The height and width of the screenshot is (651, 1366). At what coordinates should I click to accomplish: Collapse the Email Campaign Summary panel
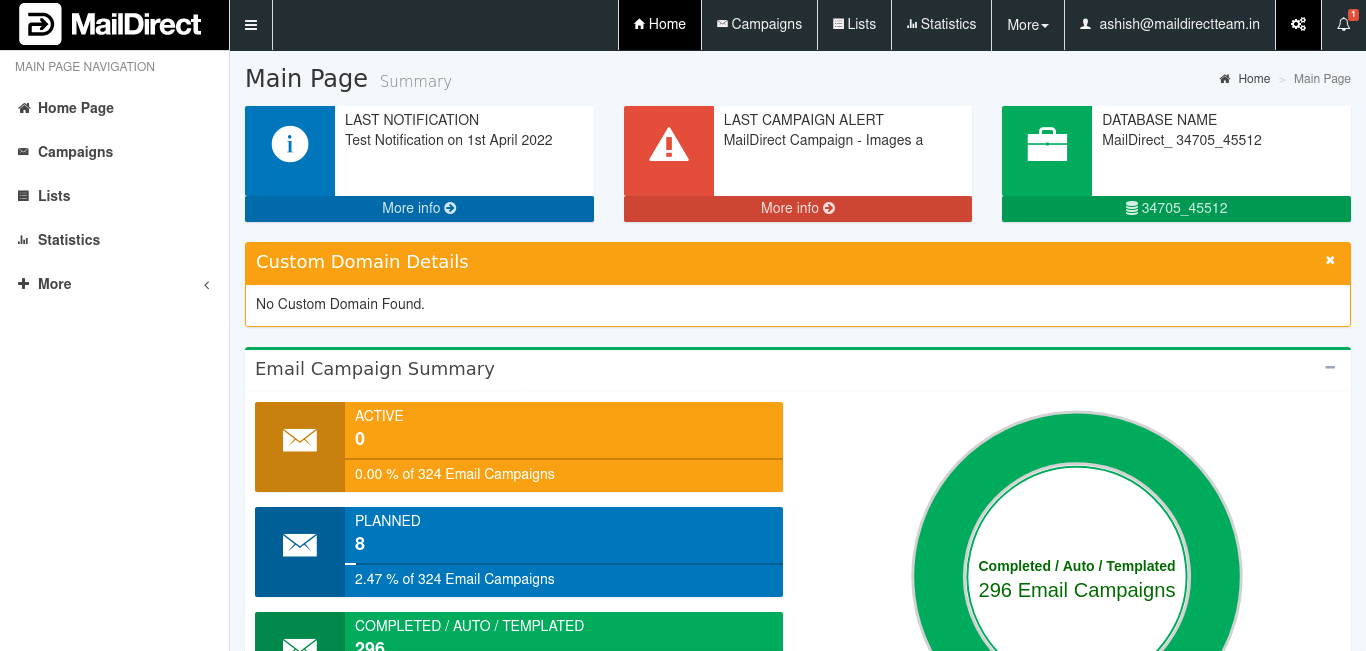(x=1330, y=368)
